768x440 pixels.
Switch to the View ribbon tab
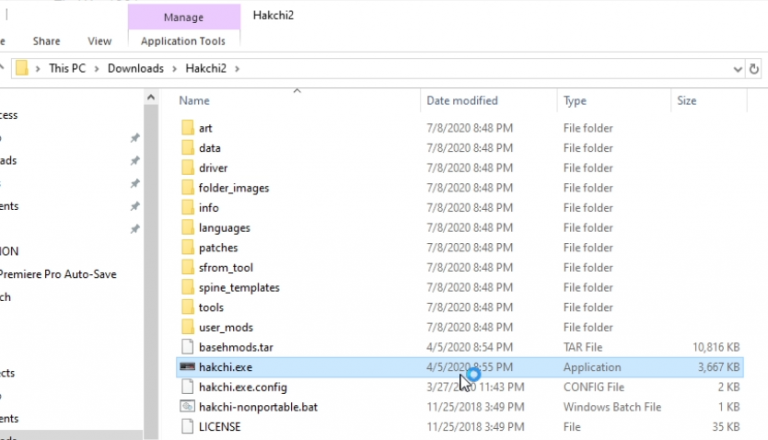99,41
